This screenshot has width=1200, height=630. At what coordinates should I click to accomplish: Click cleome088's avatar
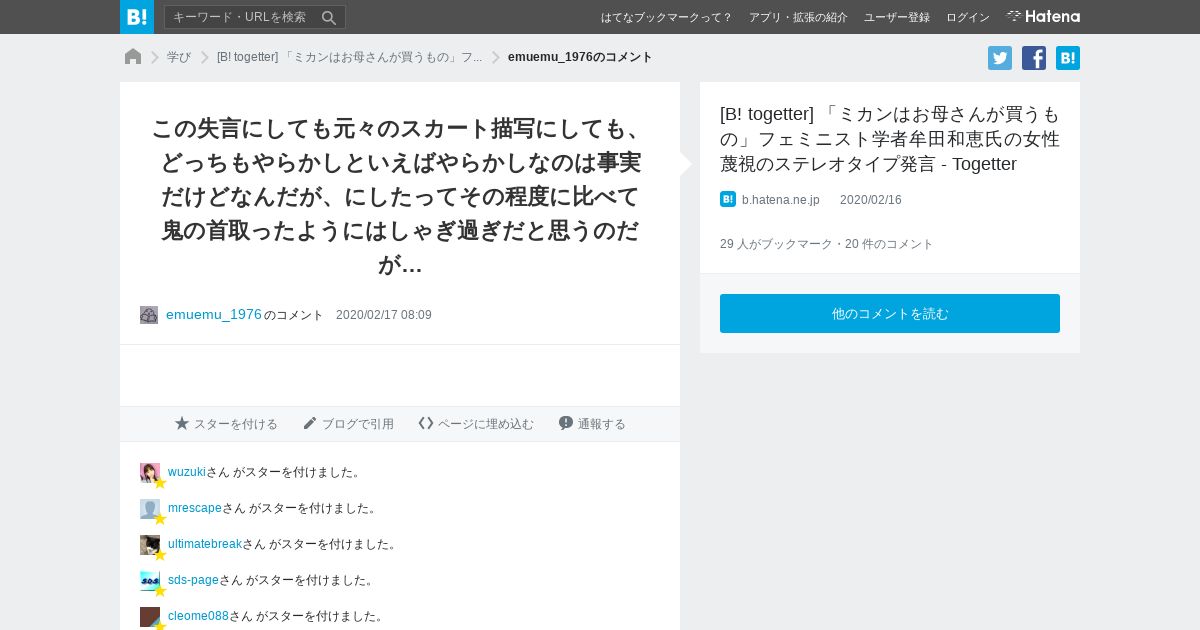tap(150, 617)
